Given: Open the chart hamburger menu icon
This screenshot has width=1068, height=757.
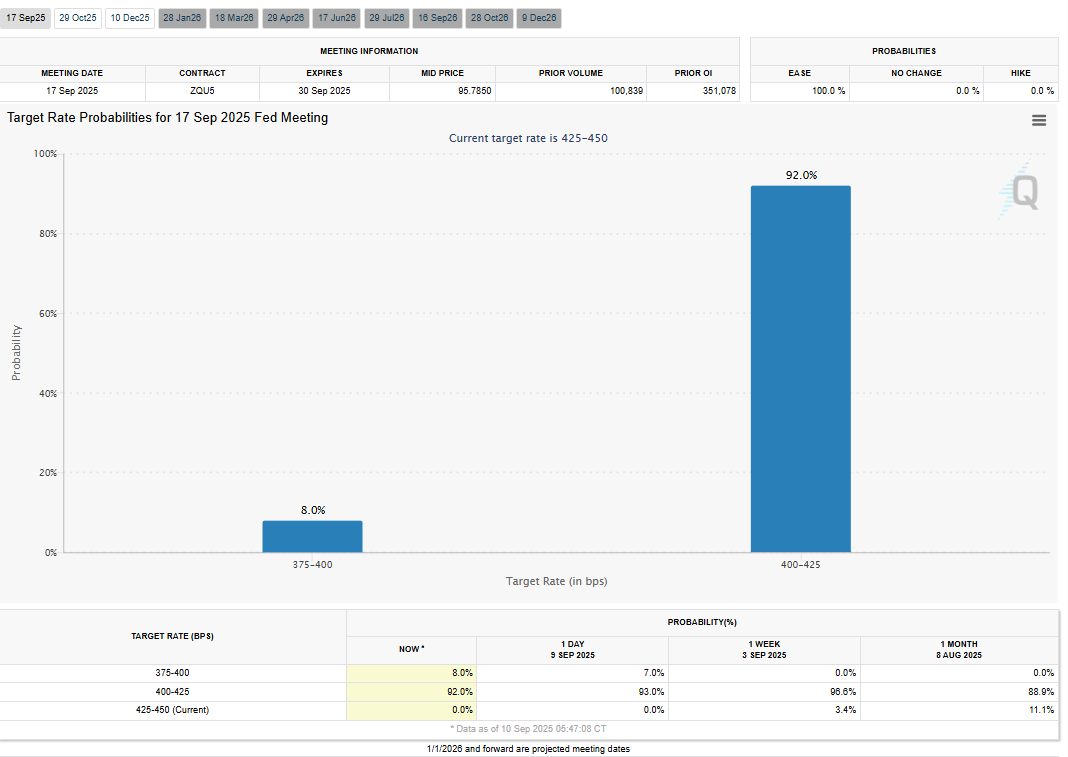Looking at the screenshot, I should point(1039,121).
